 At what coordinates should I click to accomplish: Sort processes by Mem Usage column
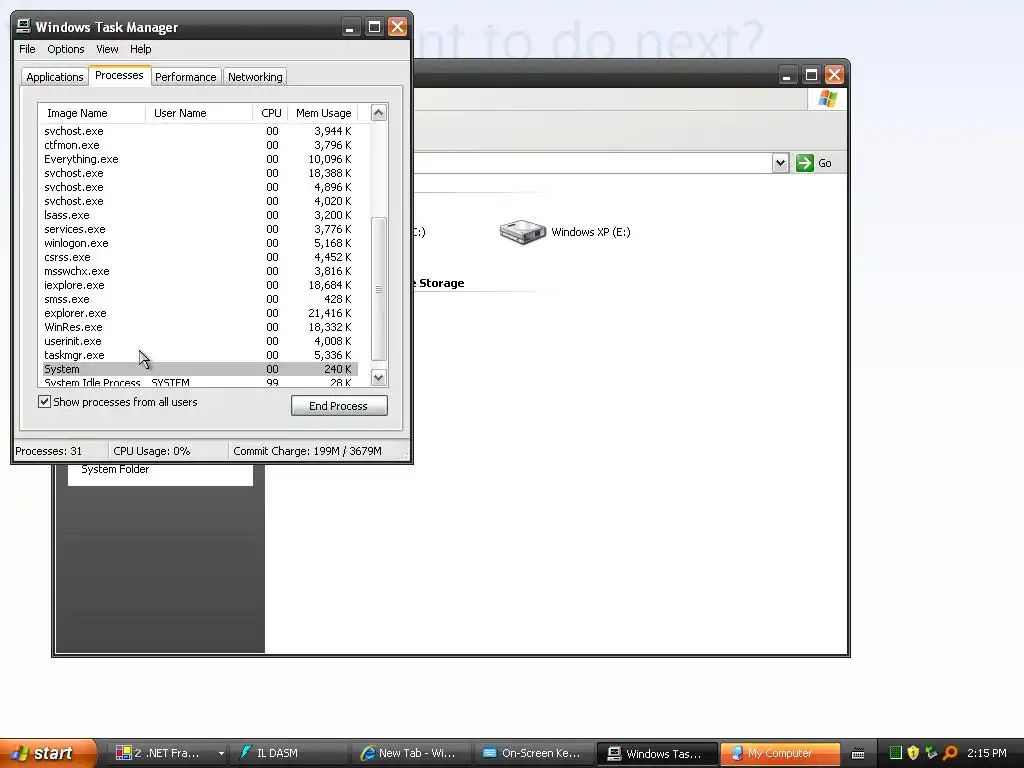[x=323, y=113]
